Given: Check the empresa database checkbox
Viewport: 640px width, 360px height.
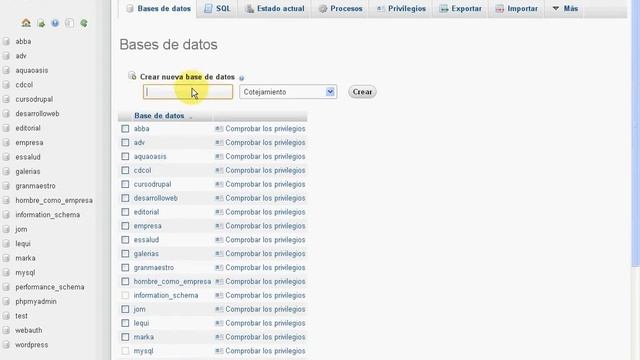Looking at the screenshot, I should tap(125, 226).
